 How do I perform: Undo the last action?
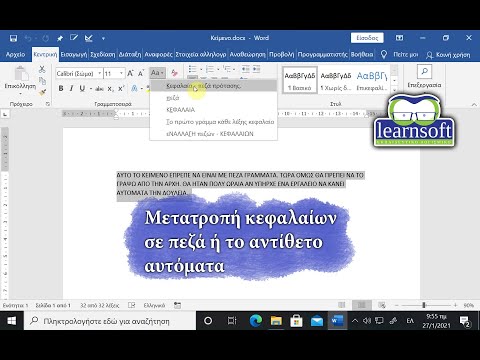click(x=28, y=38)
